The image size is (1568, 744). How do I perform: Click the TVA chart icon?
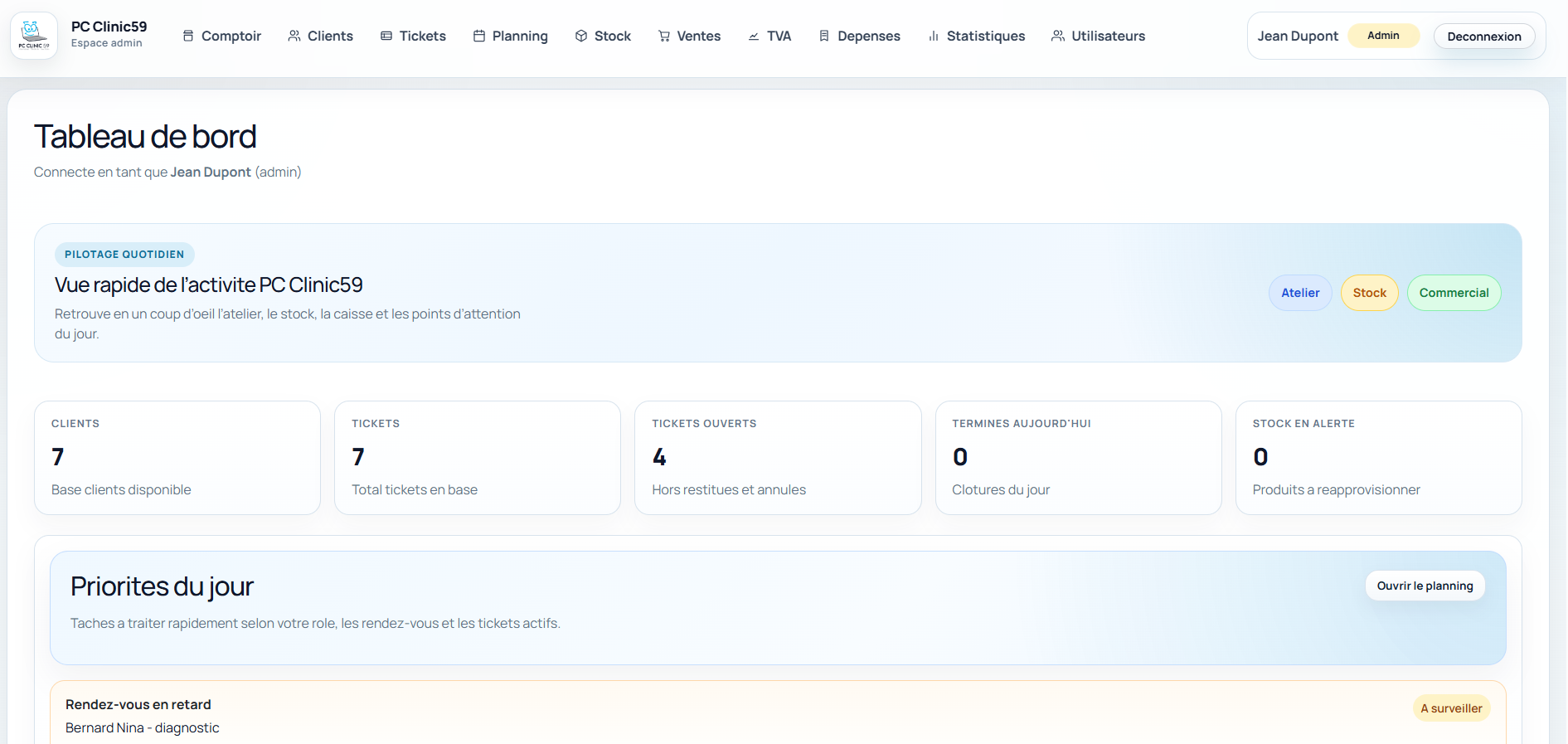tap(754, 36)
